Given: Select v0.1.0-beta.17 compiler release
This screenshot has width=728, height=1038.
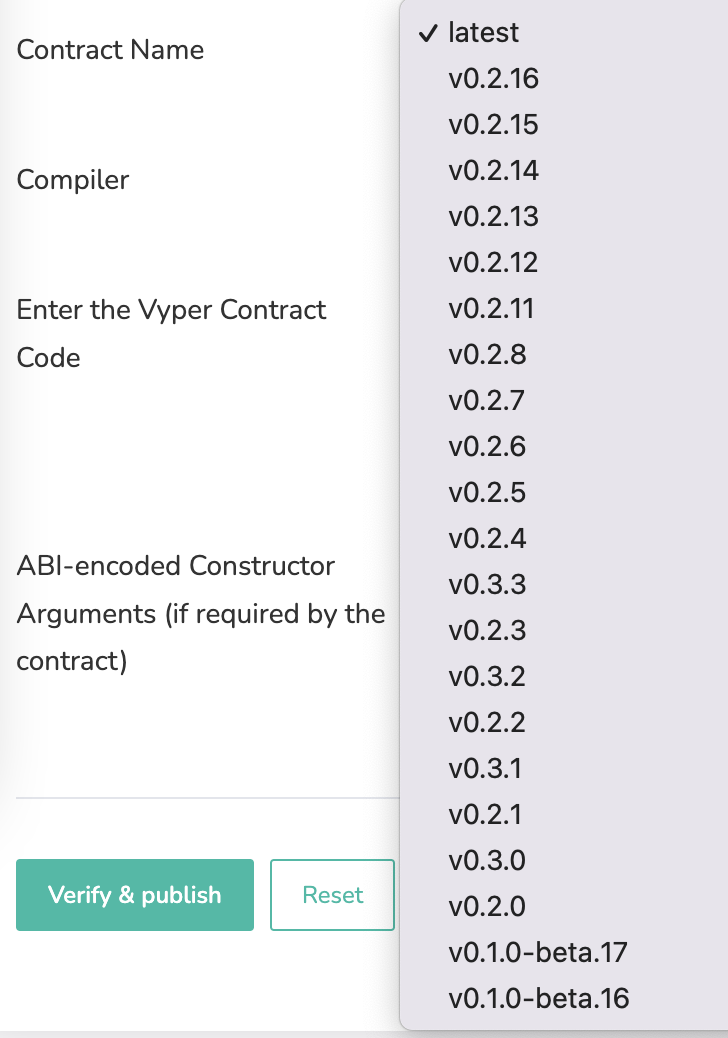Looking at the screenshot, I should pyautogui.click(x=538, y=952).
